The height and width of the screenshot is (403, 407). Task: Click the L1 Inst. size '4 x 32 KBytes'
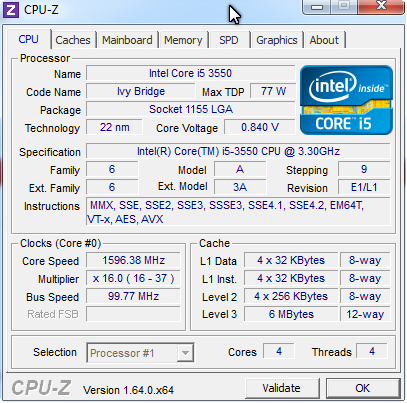291,278
